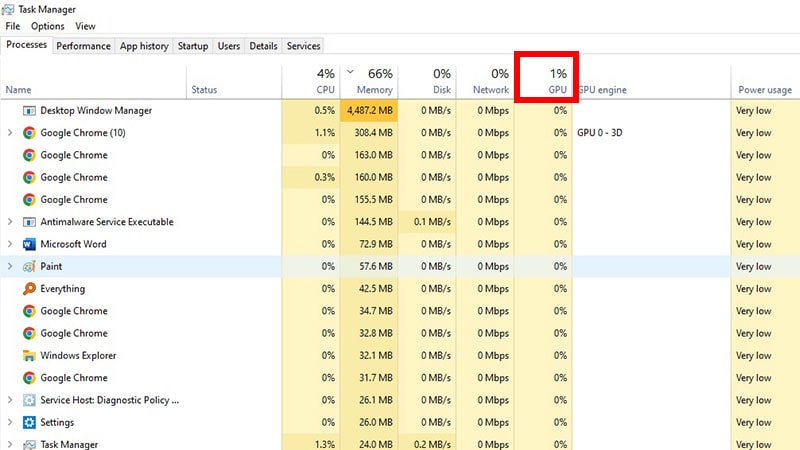800x450 pixels.
Task: Click the 144.5 MB memory value
Action: pyautogui.click(x=373, y=222)
